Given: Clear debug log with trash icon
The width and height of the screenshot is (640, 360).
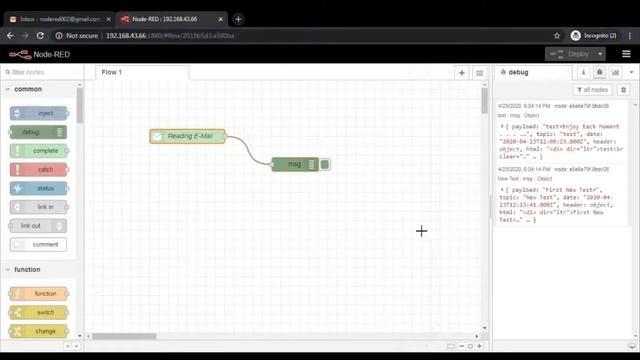Looking at the screenshot, I should coord(623,90).
